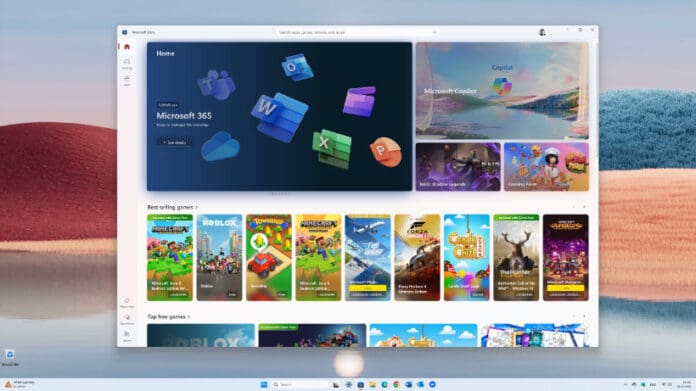696x391 pixels.
Task: Open the Home tab in the sidebar
Action: point(127,47)
